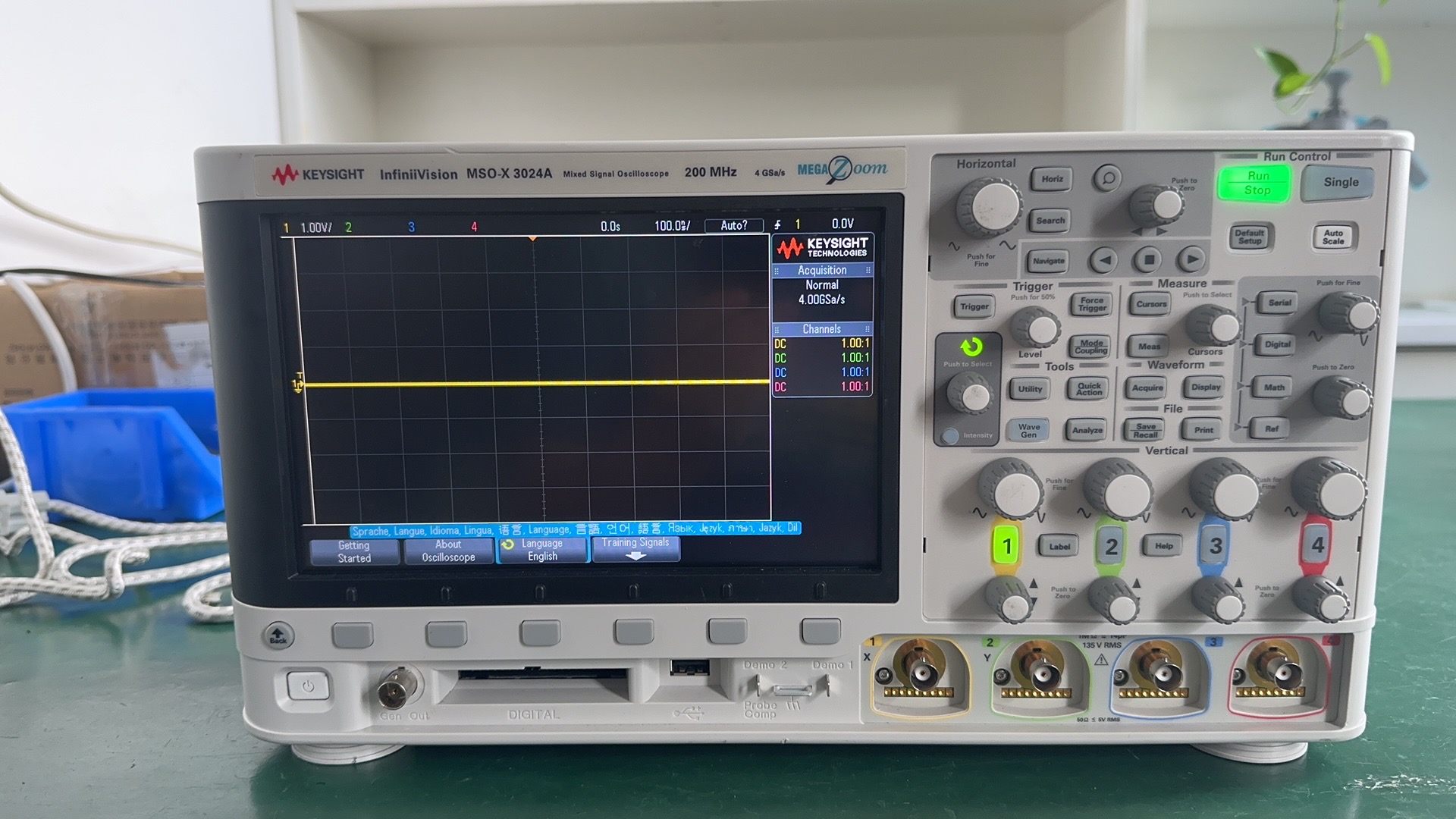The image size is (1456, 819).
Task: Click the Acquisition panel header
Action: [822, 271]
